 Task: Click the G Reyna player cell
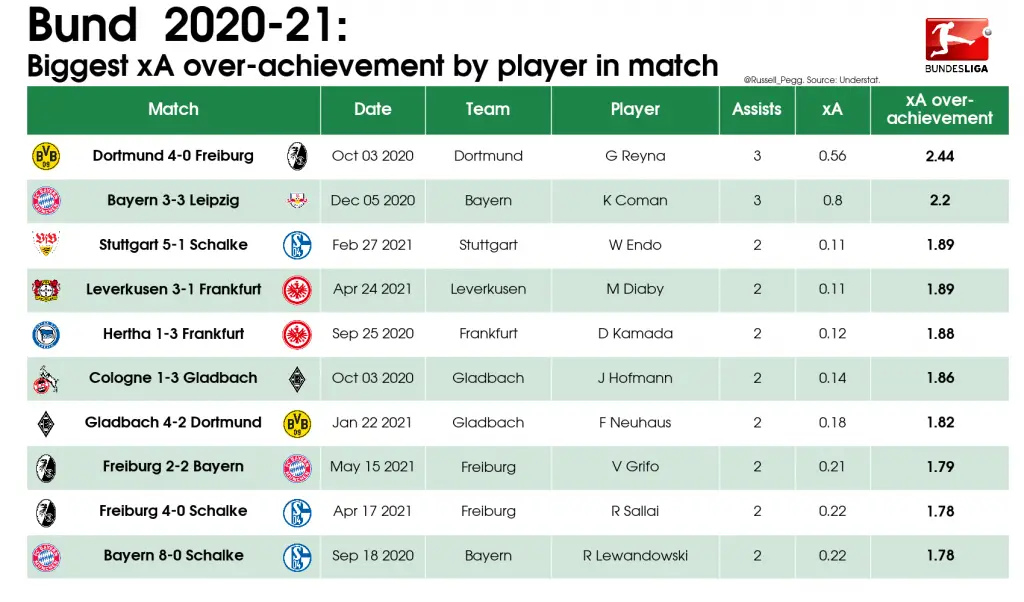click(635, 156)
